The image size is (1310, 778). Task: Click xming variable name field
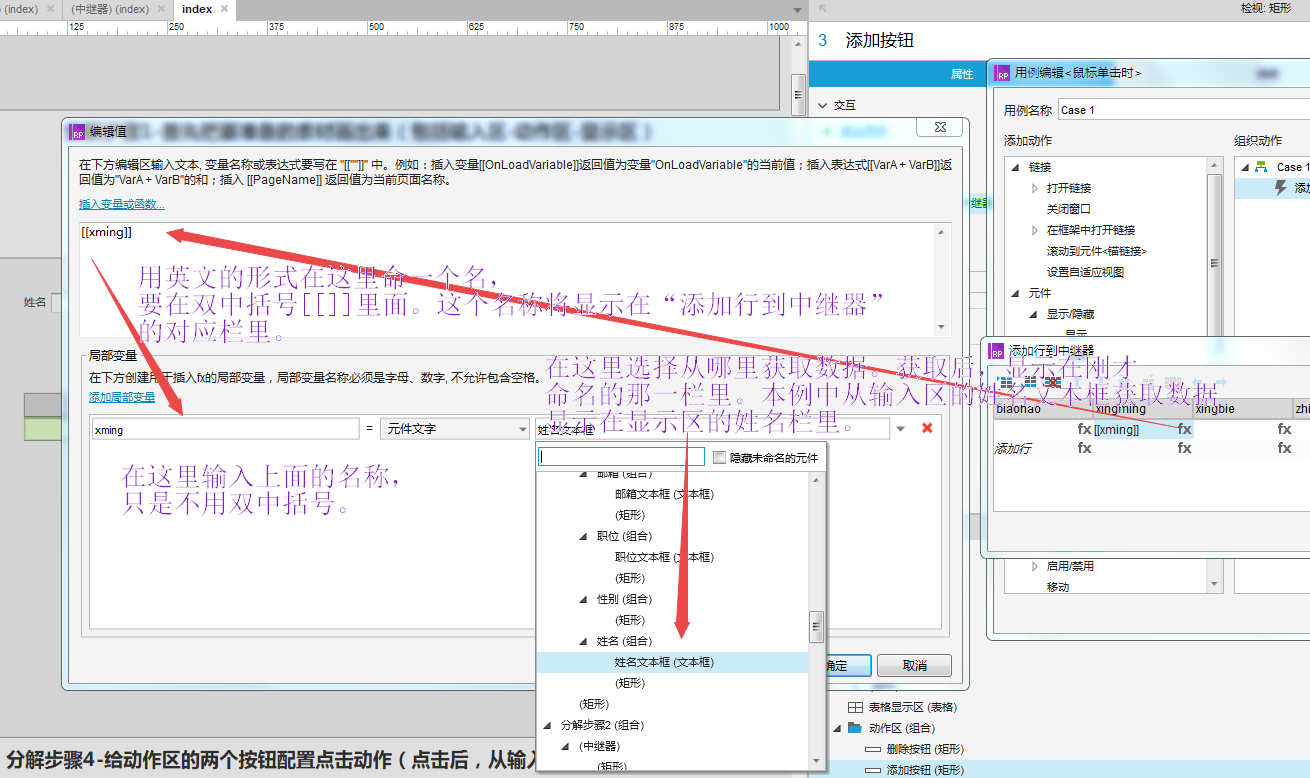[x=224, y=429]
